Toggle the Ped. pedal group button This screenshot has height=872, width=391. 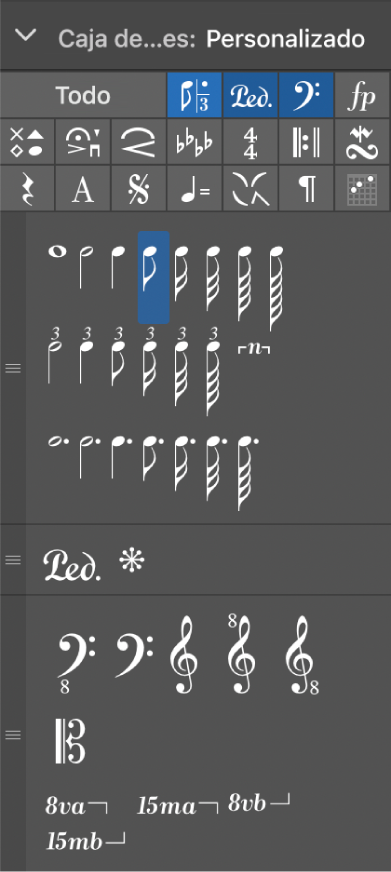[250, 96]
